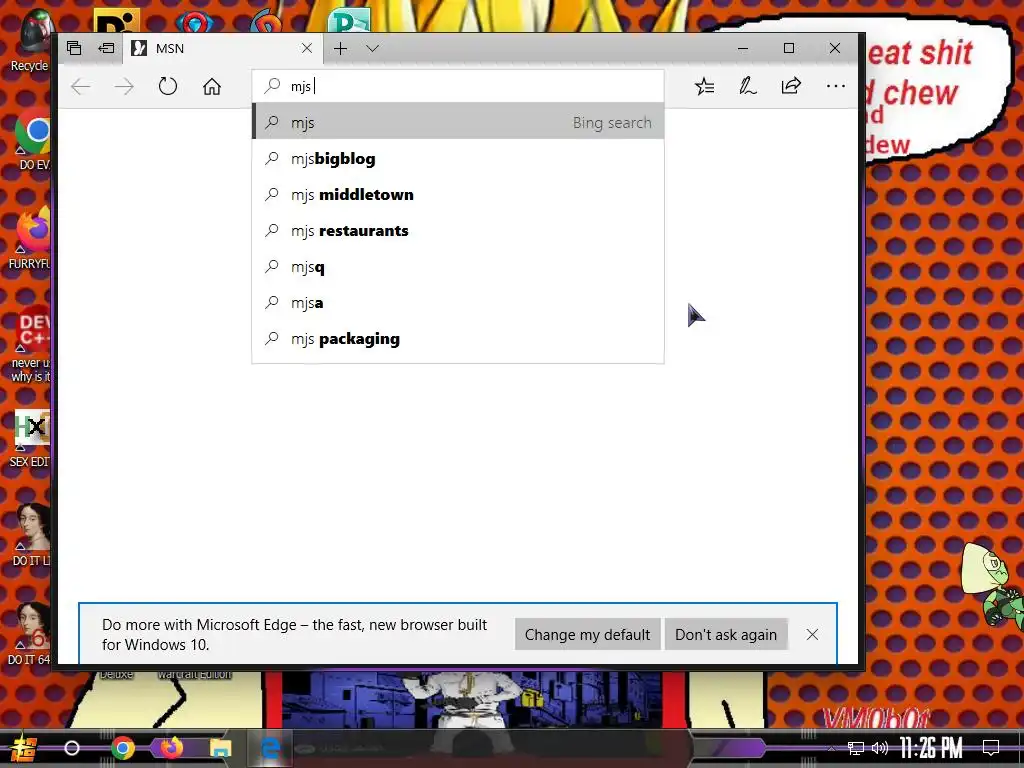
Task: Click the 11:26 PM clock
Action: 931,748
